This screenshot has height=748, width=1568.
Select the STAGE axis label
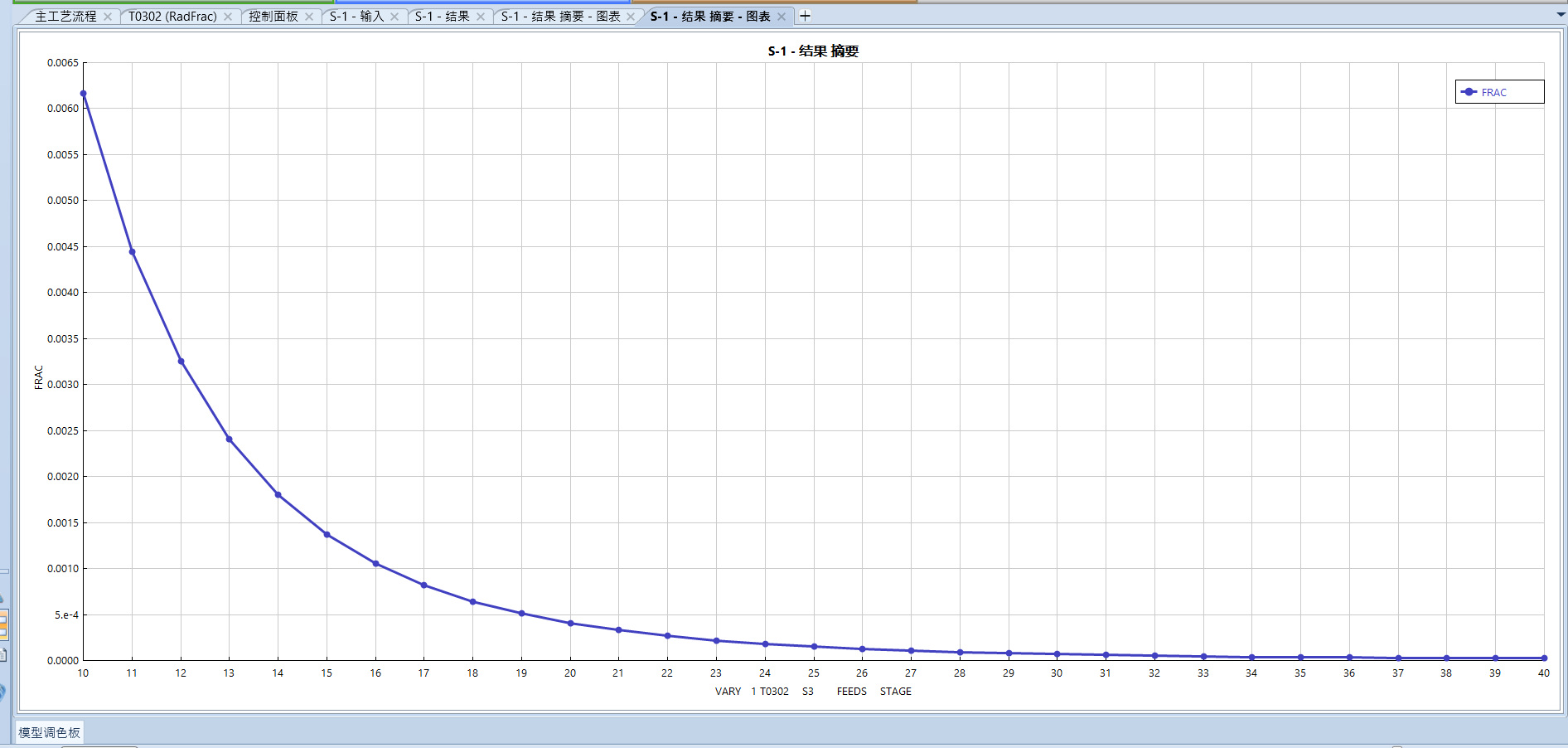896,692
